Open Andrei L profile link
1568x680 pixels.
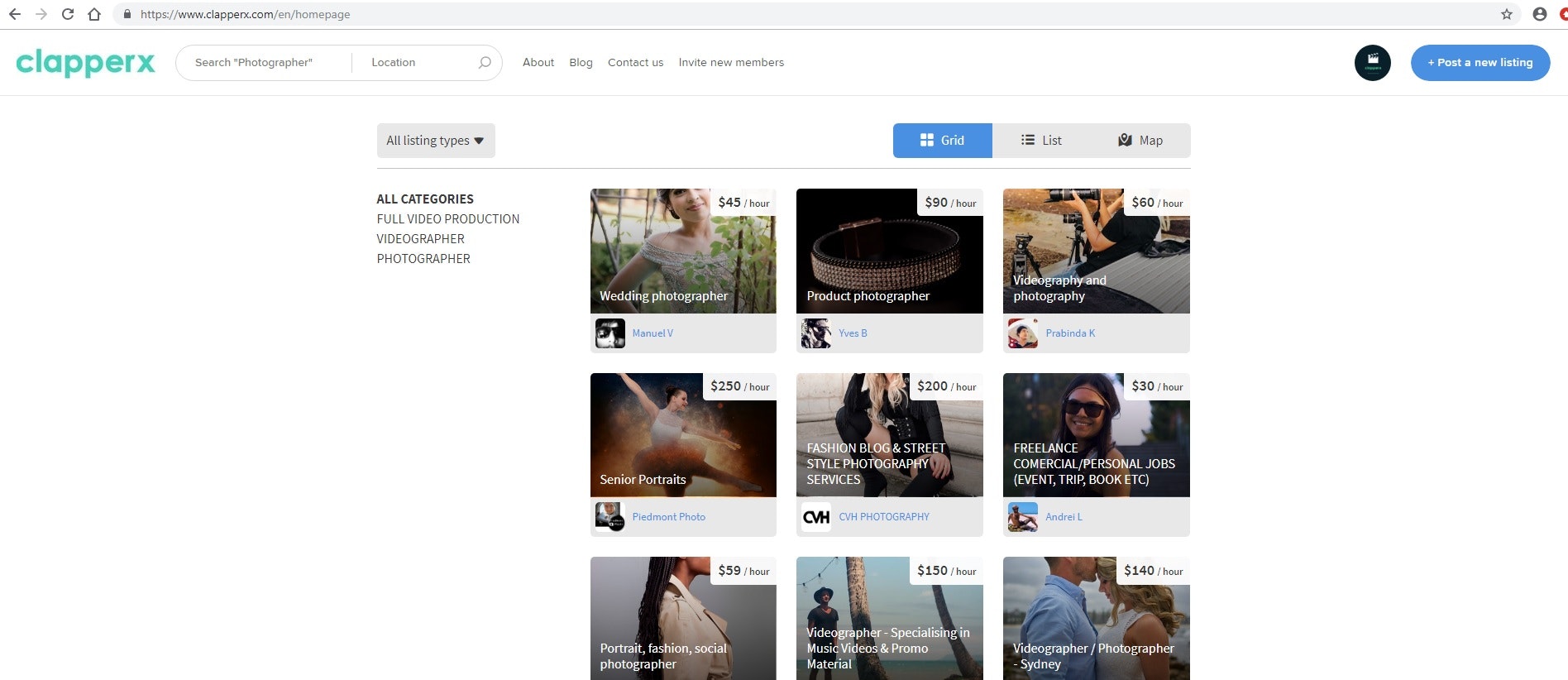(x=1064, y=517)
